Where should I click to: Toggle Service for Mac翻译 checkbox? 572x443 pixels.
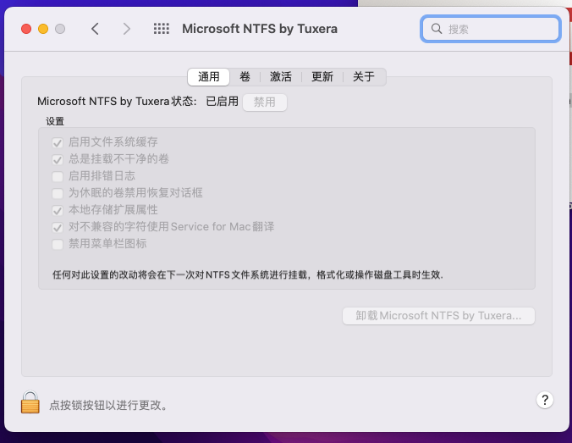57,227
